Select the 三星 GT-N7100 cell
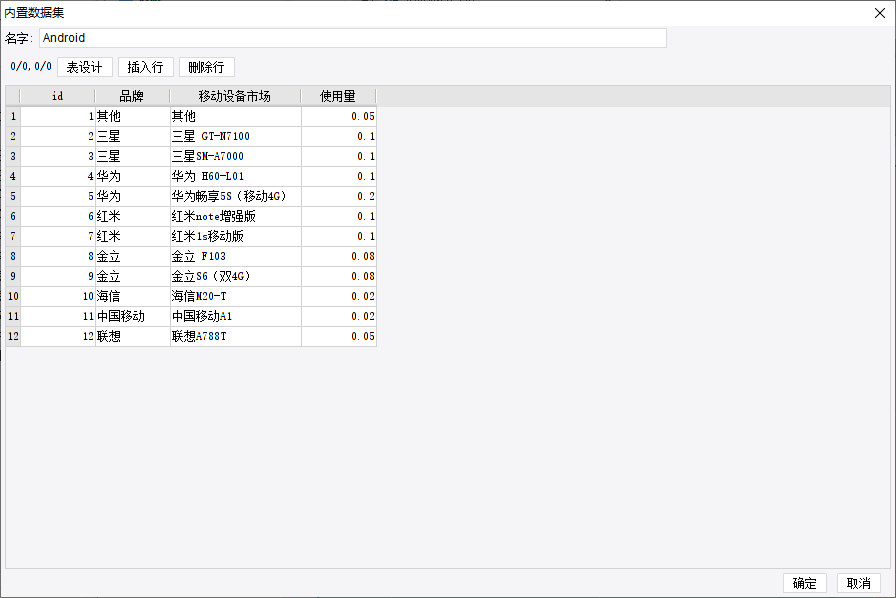Screen dimensions: 896x598 click(x=235, y=137)
